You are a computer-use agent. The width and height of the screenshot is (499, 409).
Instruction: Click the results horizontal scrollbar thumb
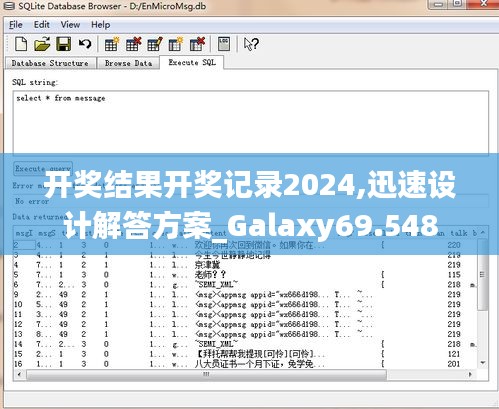pyautogui.click(x=206, y=374)
